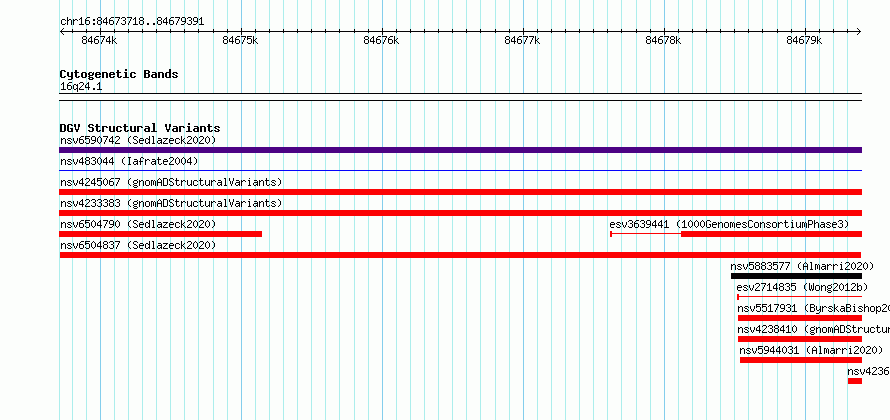Open variant label esv2714835 (Wong2012b)
The width and height of the screenshot is (890, 420).
pos(802,287)
